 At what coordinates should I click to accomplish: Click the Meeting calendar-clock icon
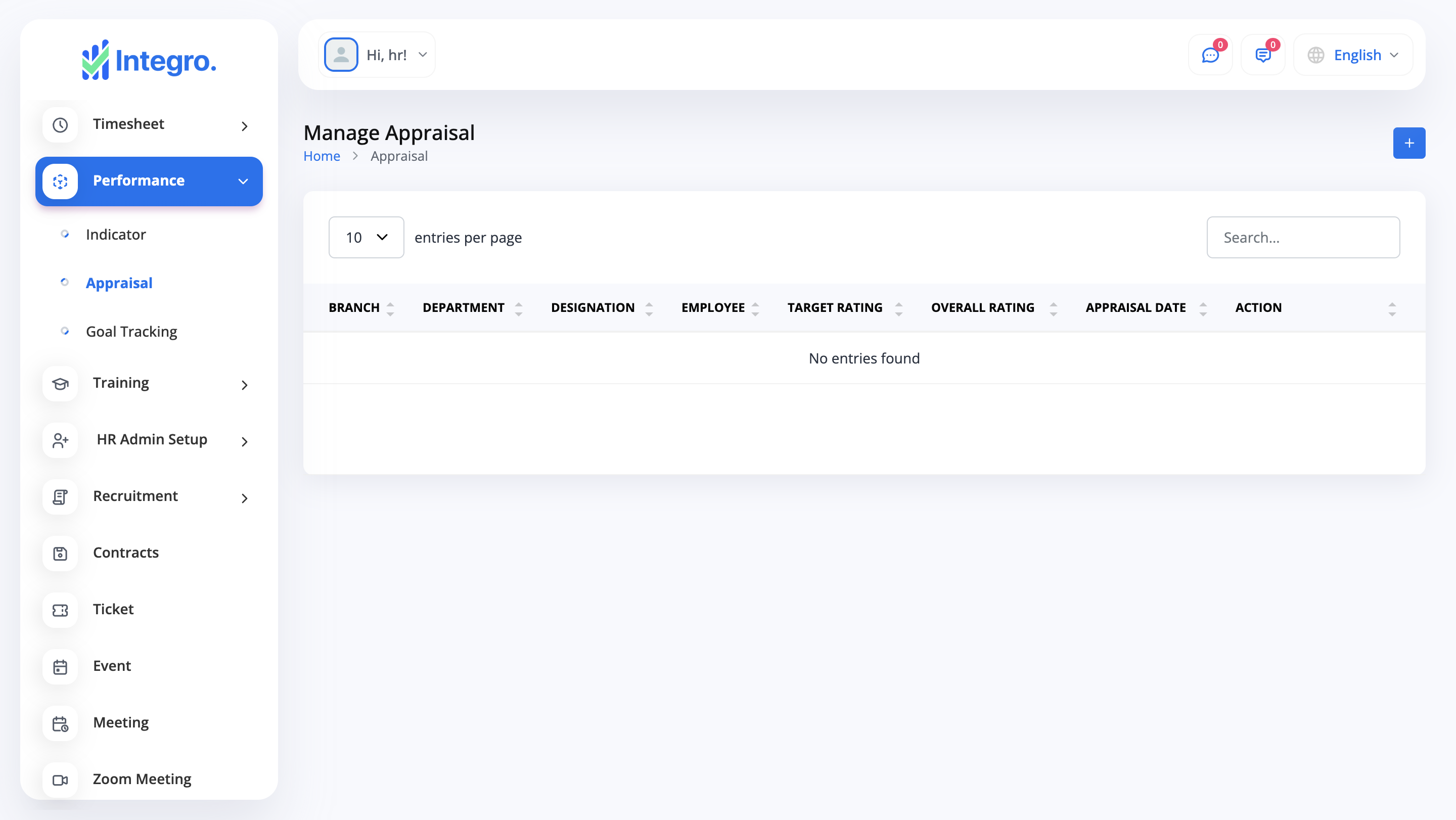(60, 723)
